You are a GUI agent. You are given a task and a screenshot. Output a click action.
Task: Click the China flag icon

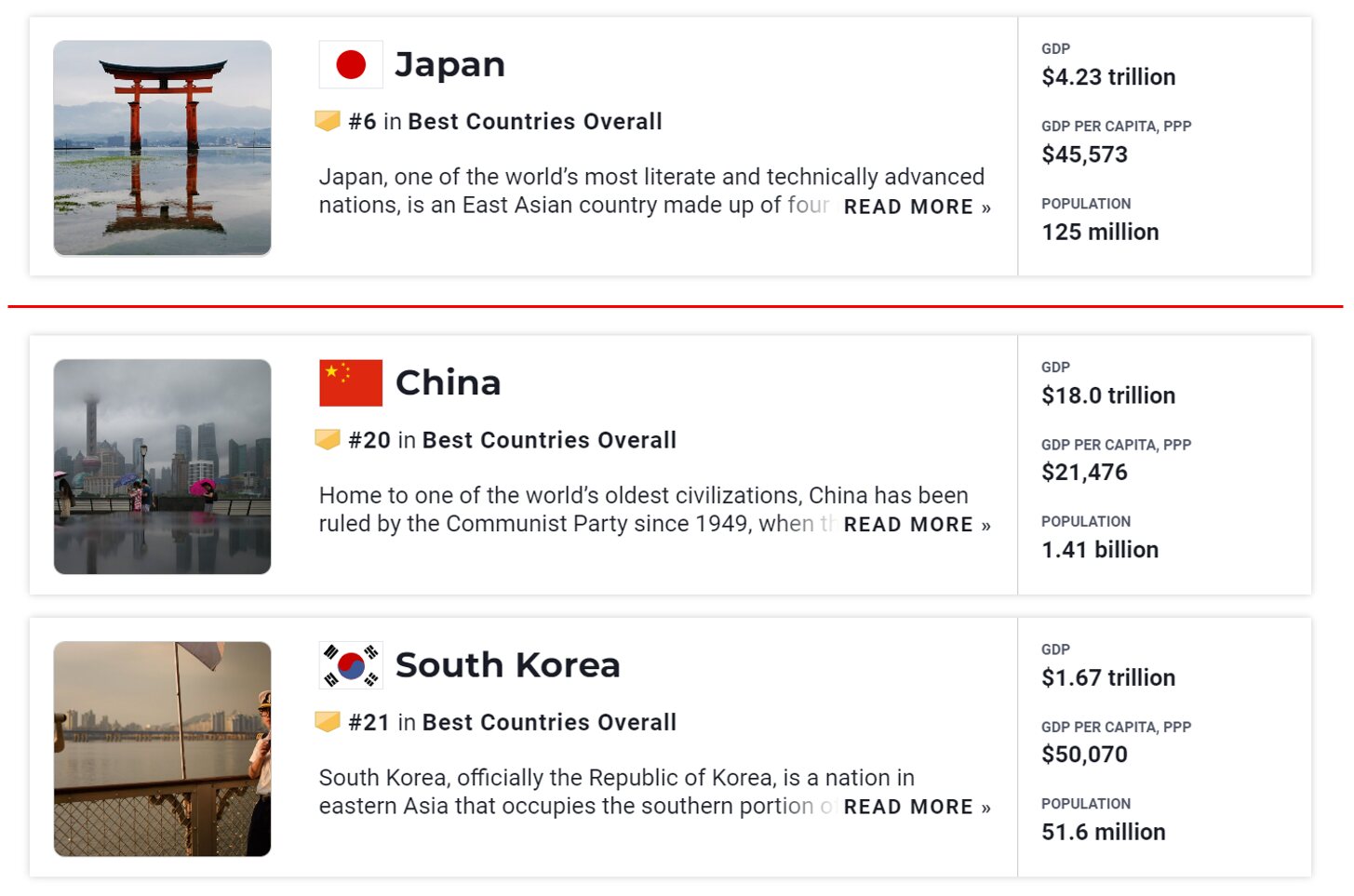point(351,383)
